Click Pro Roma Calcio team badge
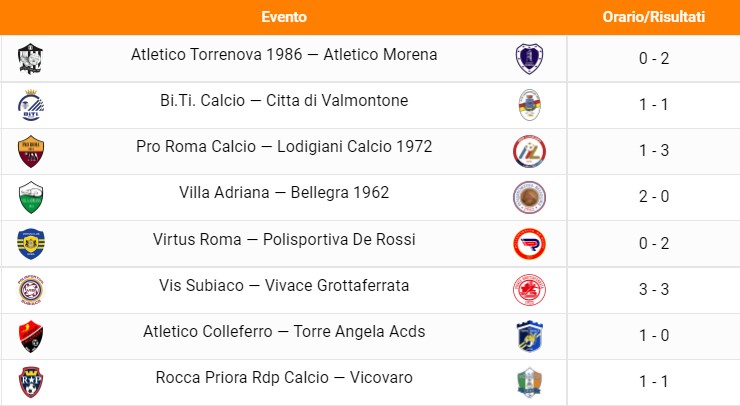 tap(31, 151)
